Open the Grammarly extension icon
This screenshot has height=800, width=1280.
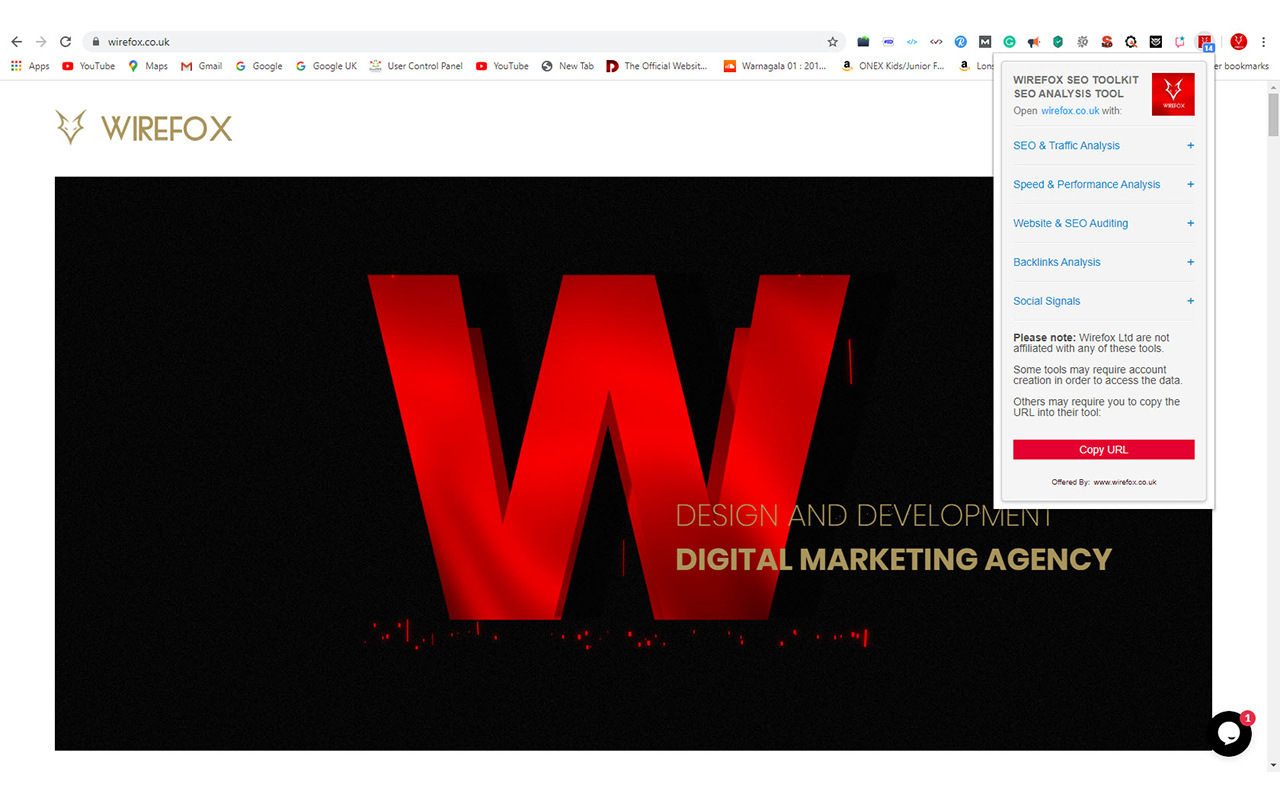pyautogui.click(x=1010, y=42)
